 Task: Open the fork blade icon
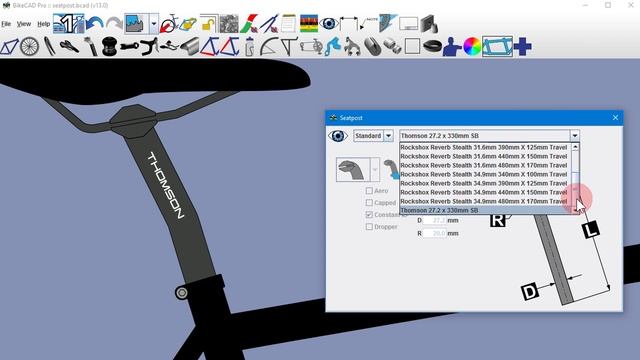[49, 47]
